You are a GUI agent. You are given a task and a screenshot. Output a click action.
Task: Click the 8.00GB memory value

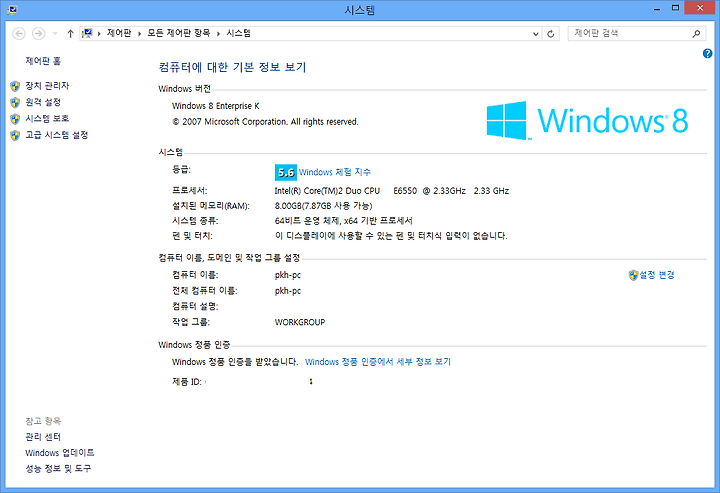point(324,206)
